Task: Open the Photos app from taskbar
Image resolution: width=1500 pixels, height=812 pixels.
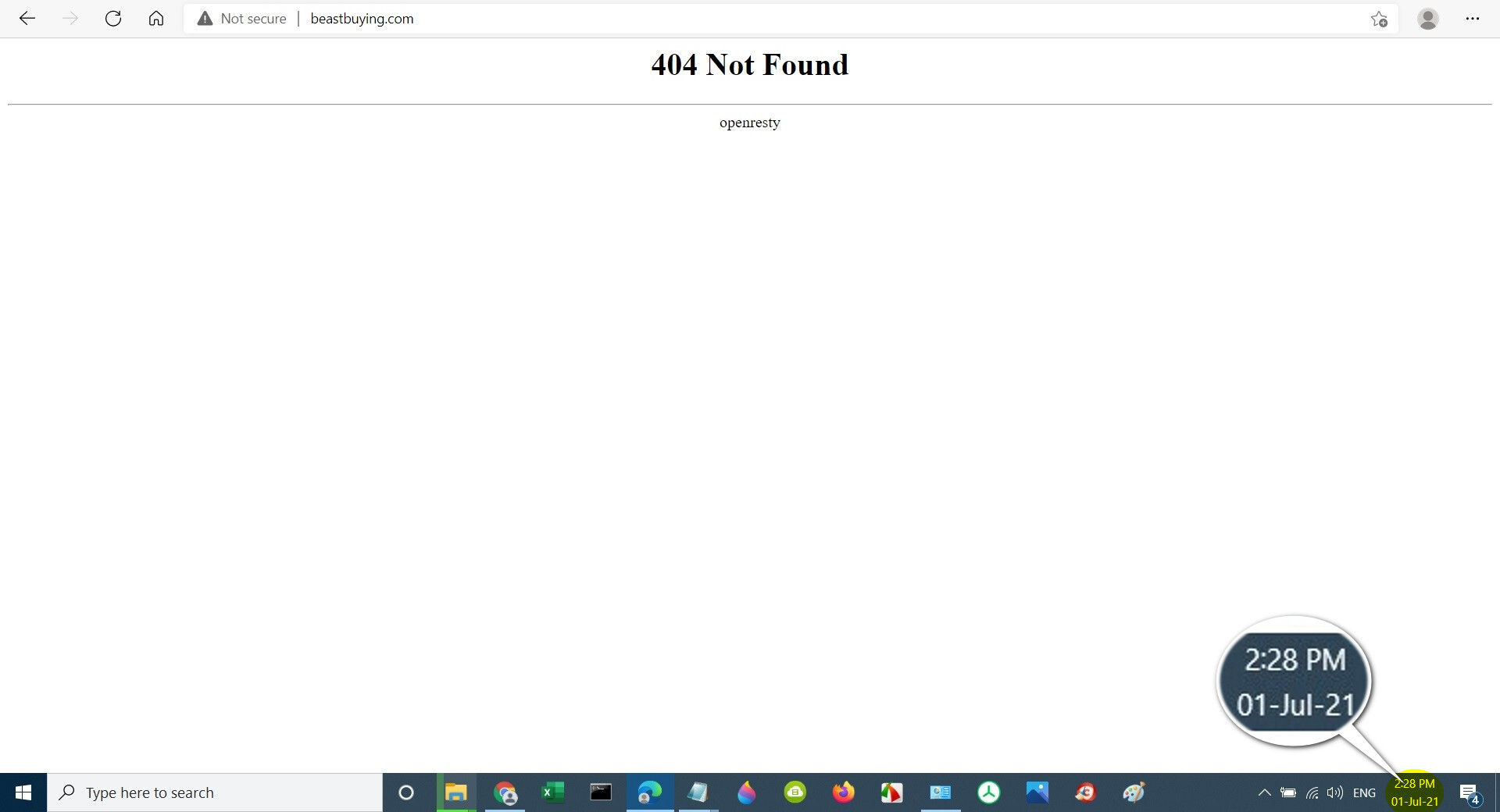Action: [1037, 792]
